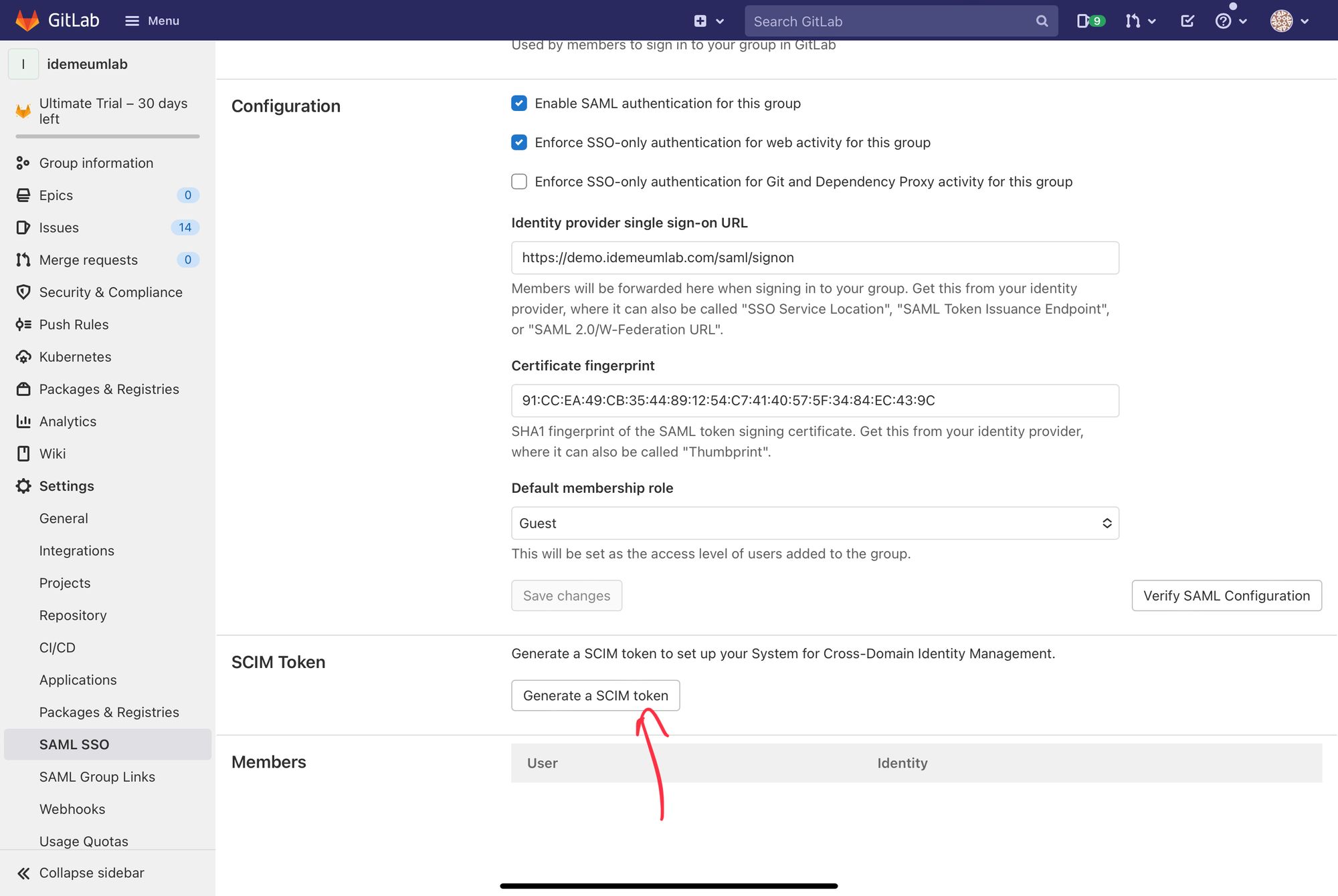Image resolution: width=1338 pixels, height=896 pixels.
Task: Click the Issues sidebar icon
Action: (23, 227)
